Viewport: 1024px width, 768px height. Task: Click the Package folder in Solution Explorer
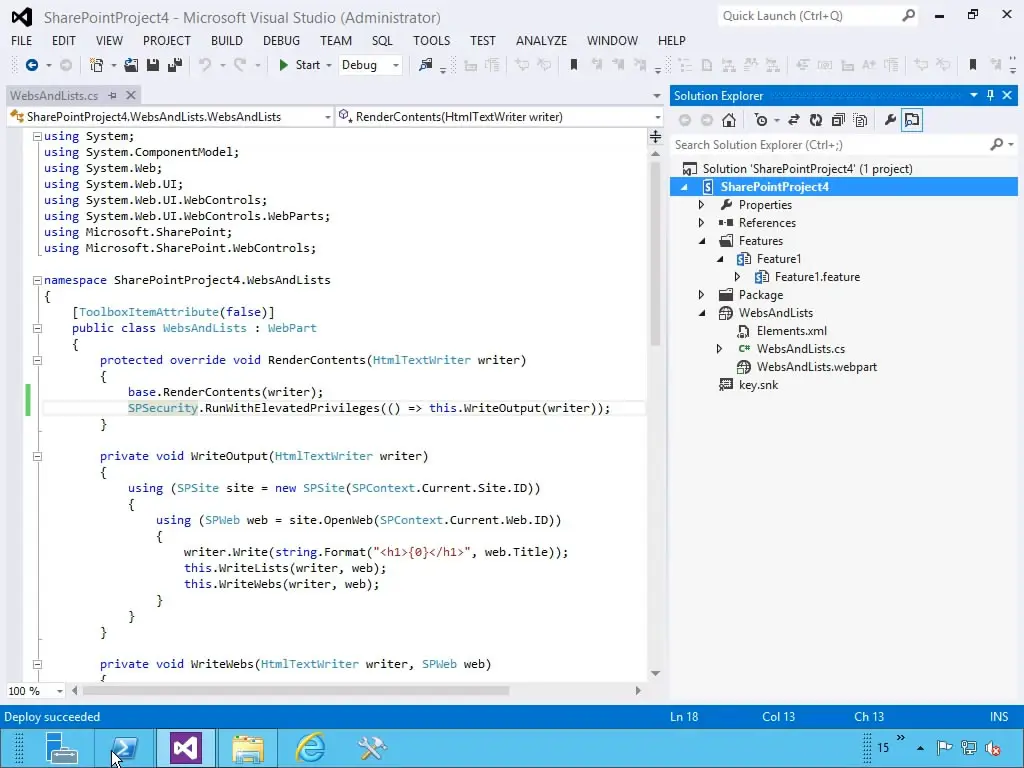point(760,295)
